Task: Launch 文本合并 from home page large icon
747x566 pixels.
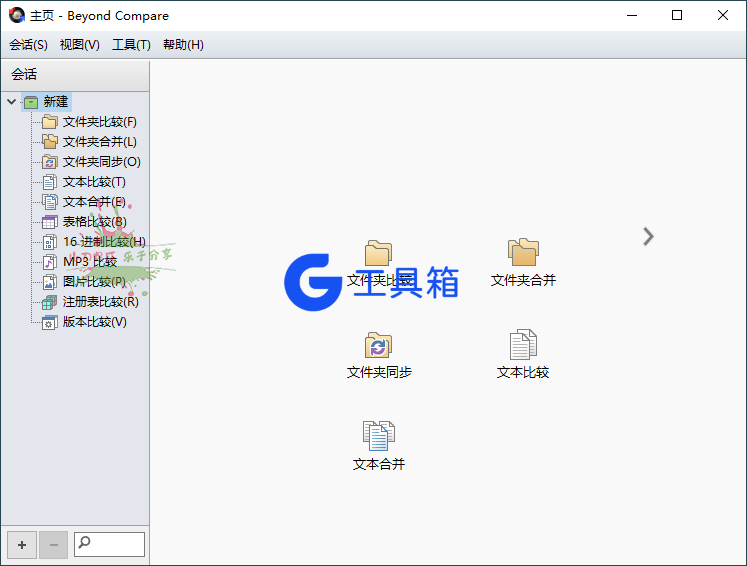Action: (x=379, y=436)
